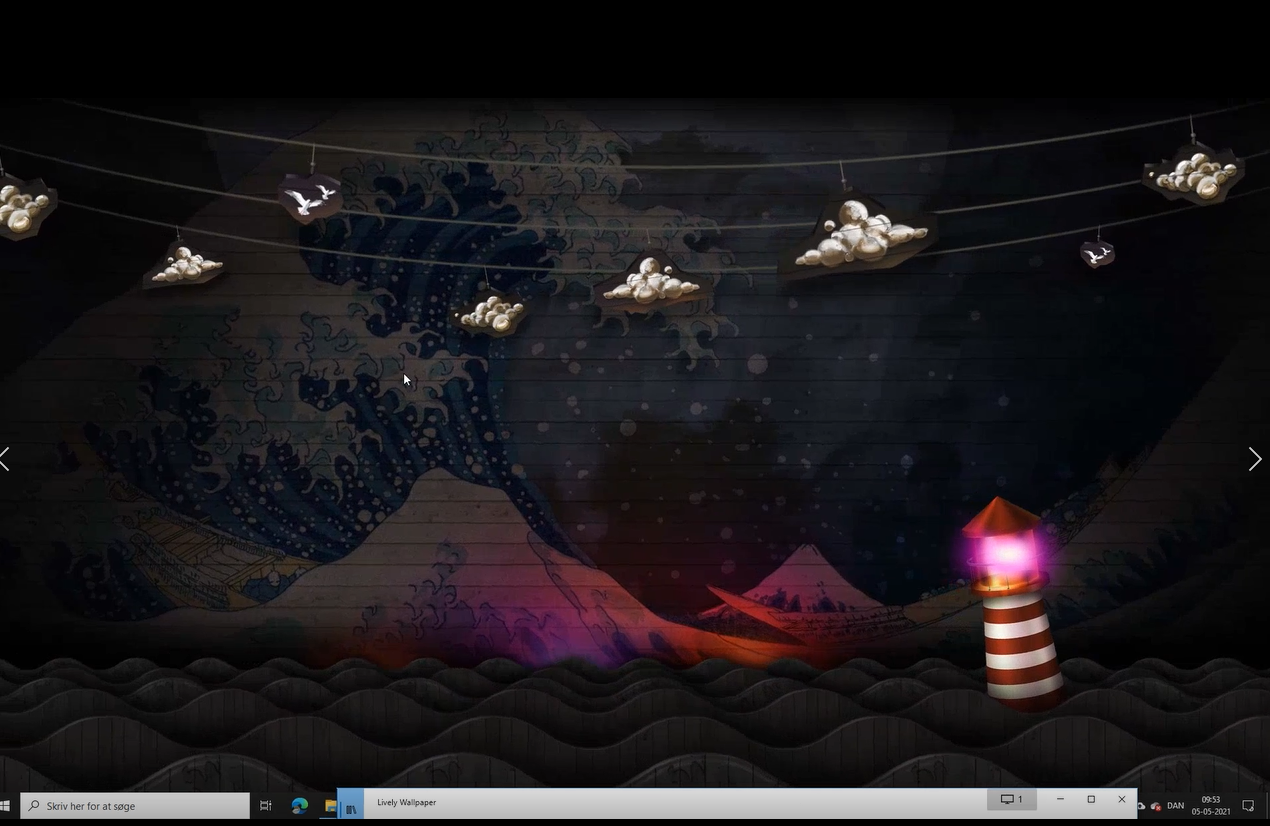The width and height of the screenshot is (1270, 826).
Task: Open the Lively library icon in the taskbar
Action: click(351, 806)
